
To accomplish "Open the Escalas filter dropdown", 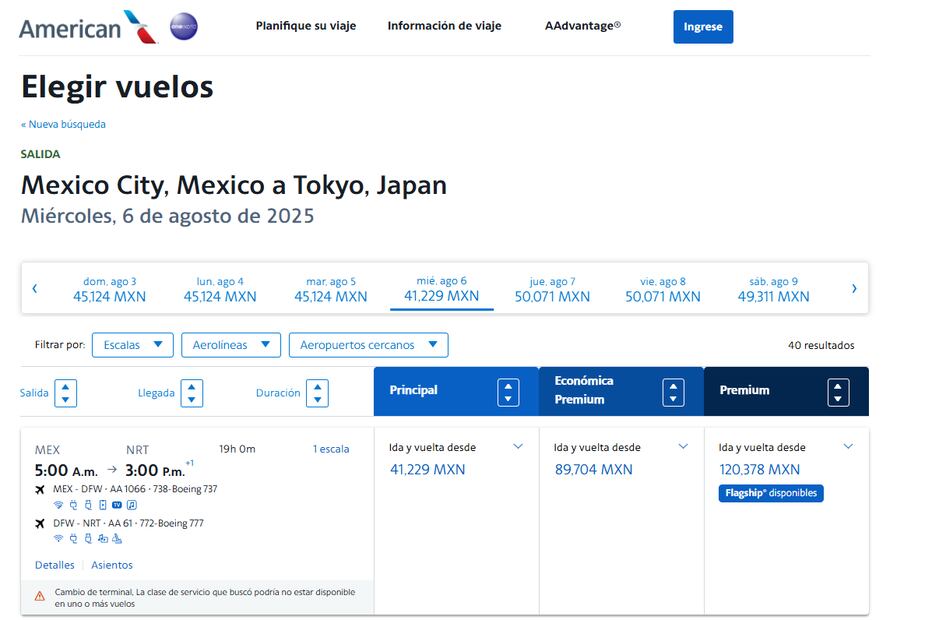I will (132, 344).
